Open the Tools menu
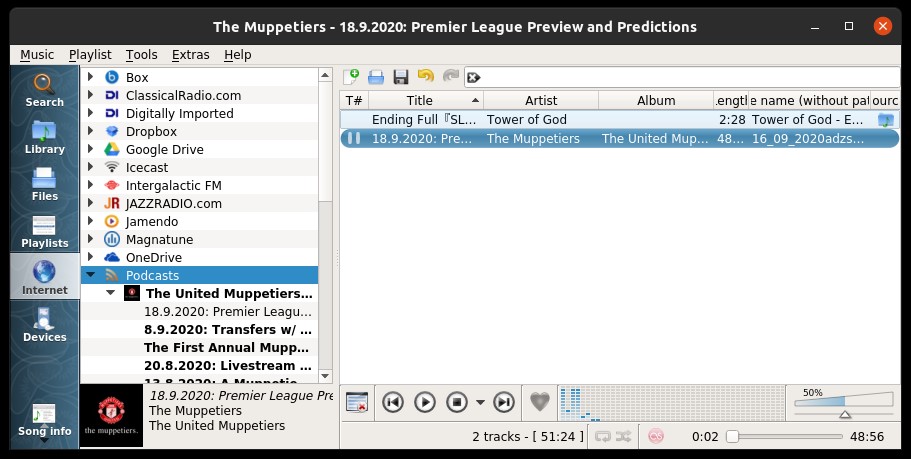This screenshot has height=459, width=911. tap(141, 55)
